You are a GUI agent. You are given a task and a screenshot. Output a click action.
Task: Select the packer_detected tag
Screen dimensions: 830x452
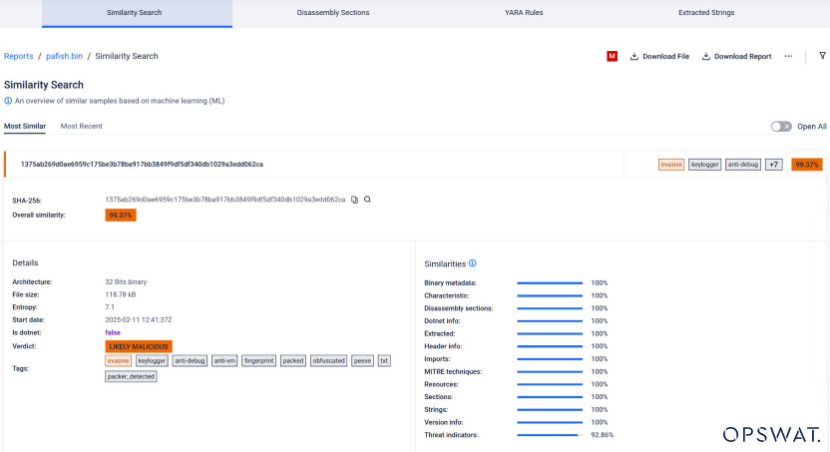tap(131, 376)
